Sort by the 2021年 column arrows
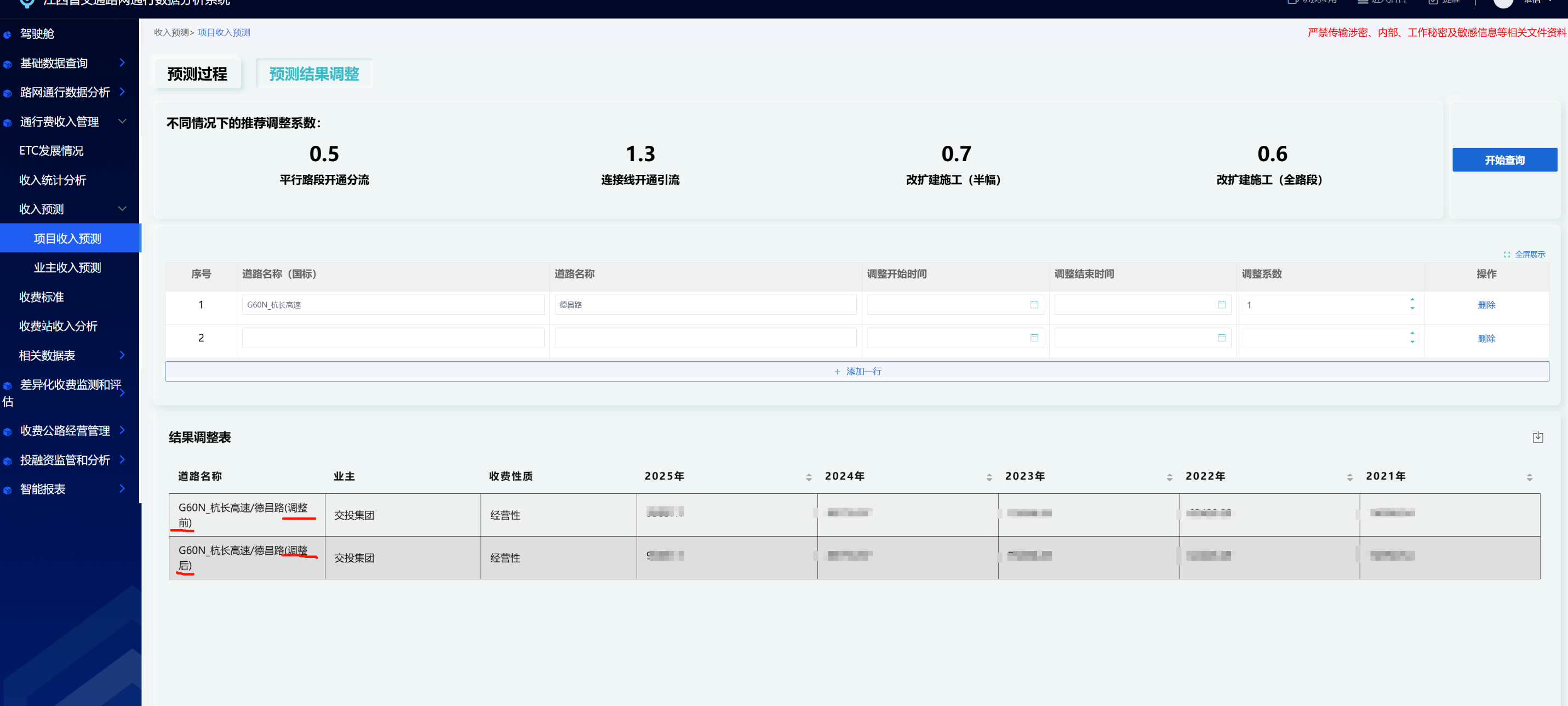Screen dimensions: 1568x706 pos(1529,477)
